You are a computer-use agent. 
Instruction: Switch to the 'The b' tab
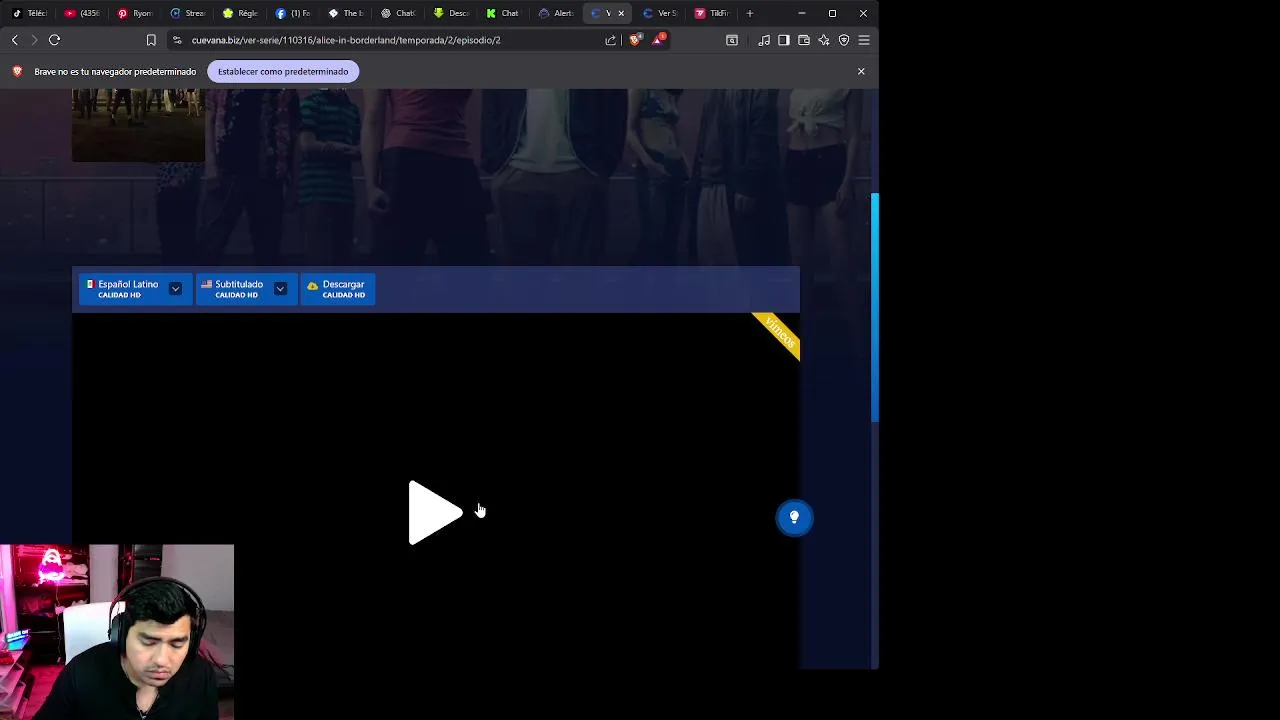click(x=347, y=13)
